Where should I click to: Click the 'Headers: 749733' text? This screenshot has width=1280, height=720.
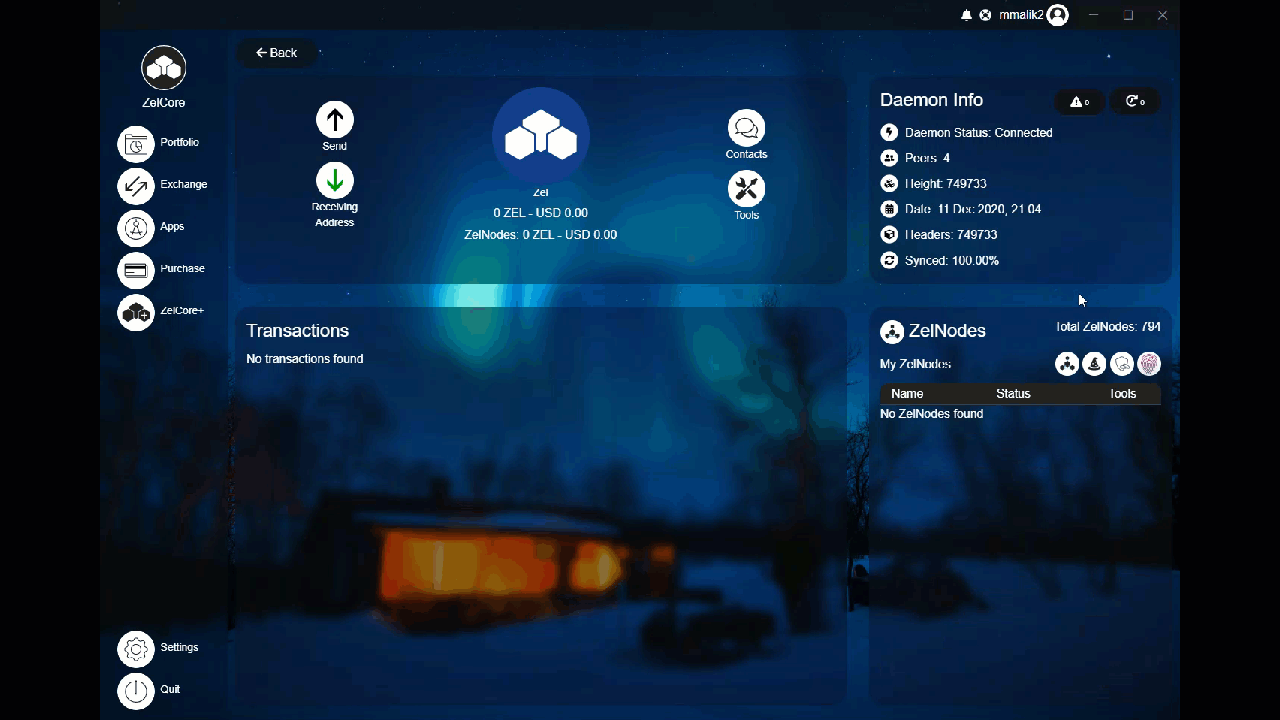[x=951, y=235]
